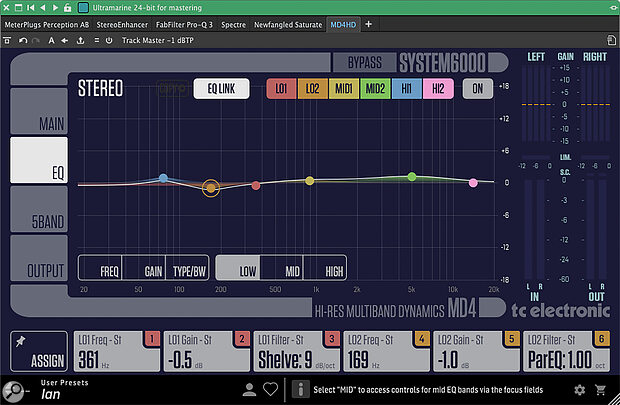The width and height of the screenshot is (620, 405).
Task: Switch to the FabFilter Pro-Q 3 tab
Action: tap(161, 23)
